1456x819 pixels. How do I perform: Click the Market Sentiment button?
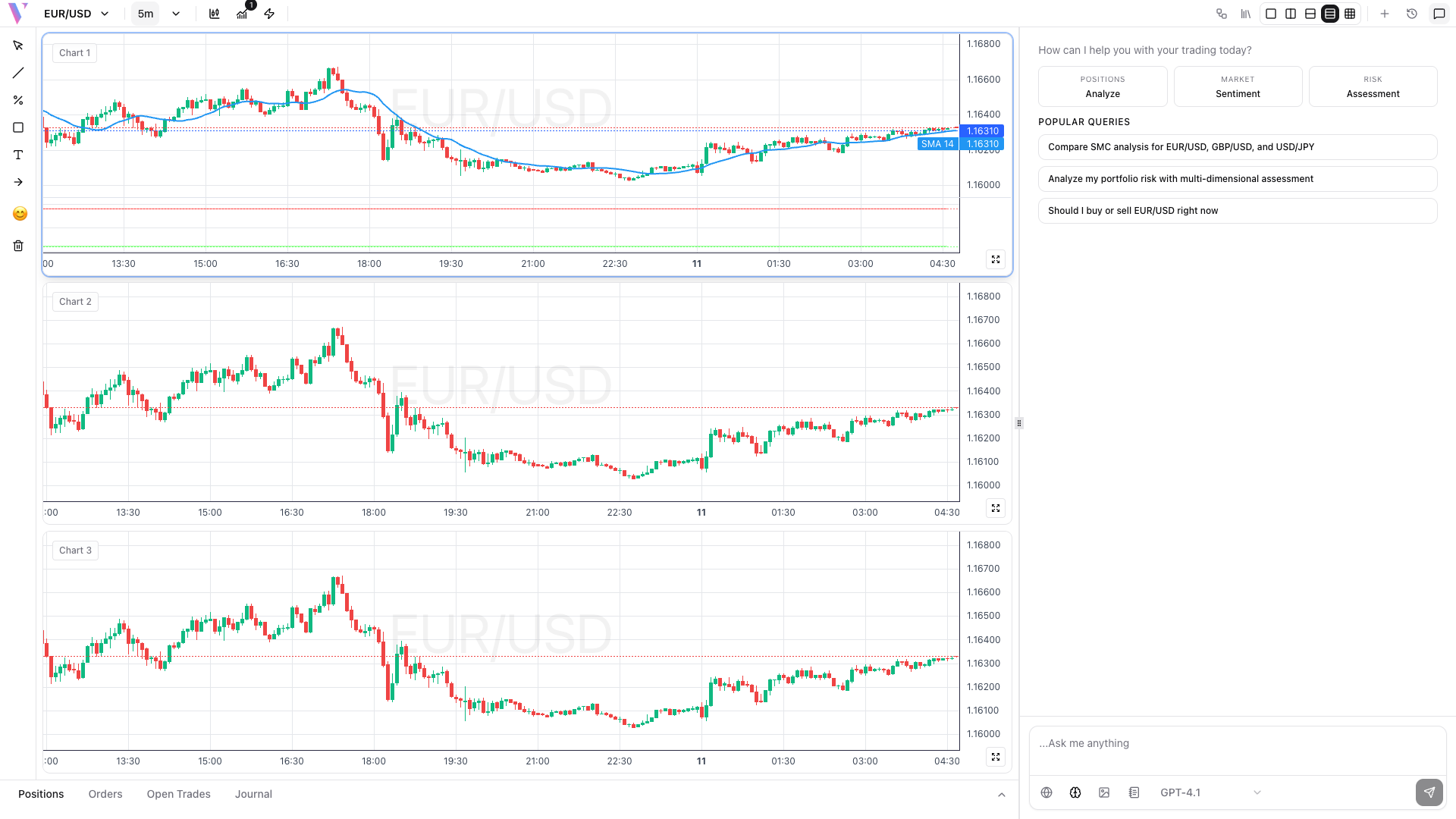(x=1238, y=86)
